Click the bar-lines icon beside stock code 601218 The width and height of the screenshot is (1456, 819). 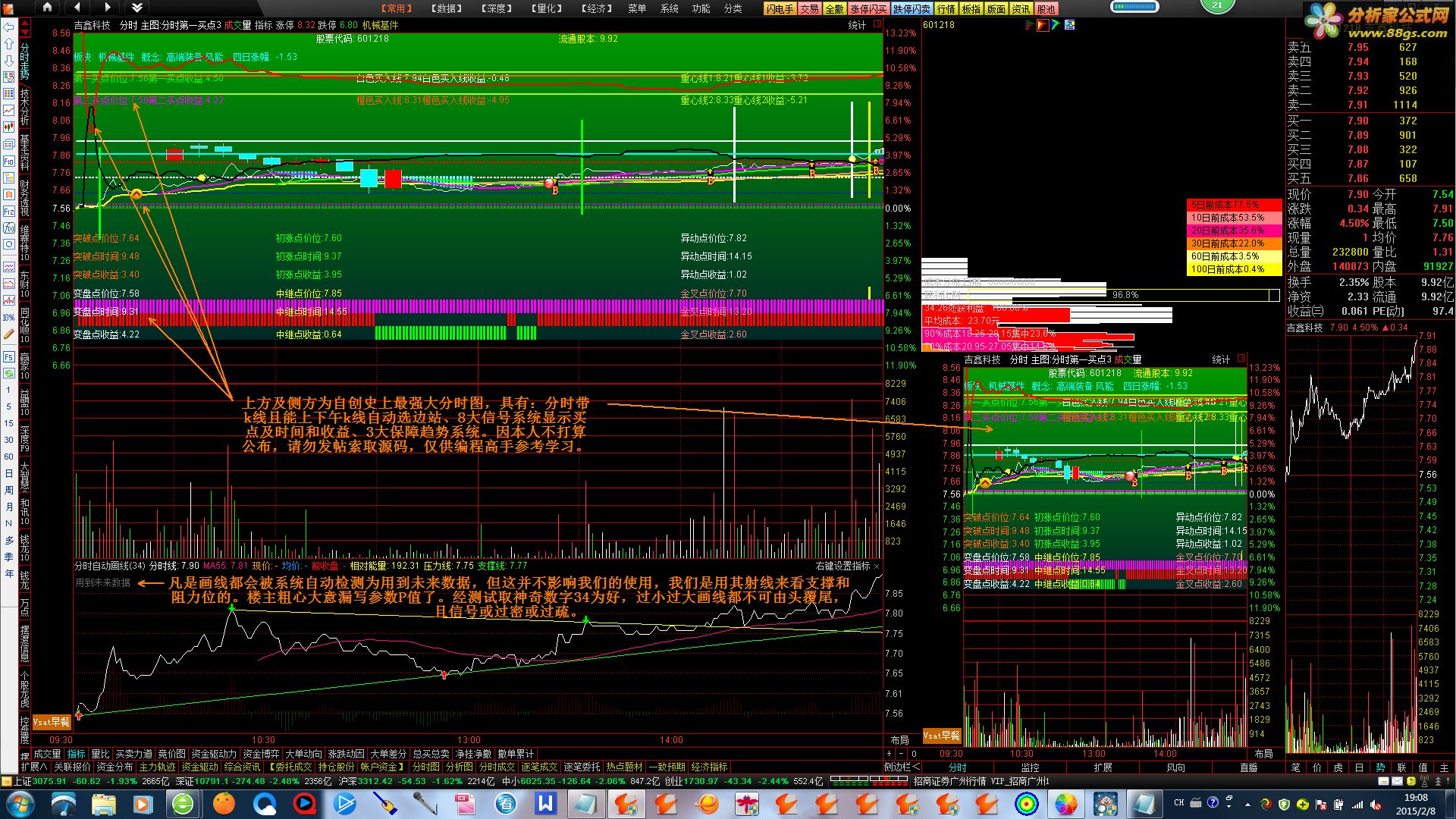tap(1030, 25)
